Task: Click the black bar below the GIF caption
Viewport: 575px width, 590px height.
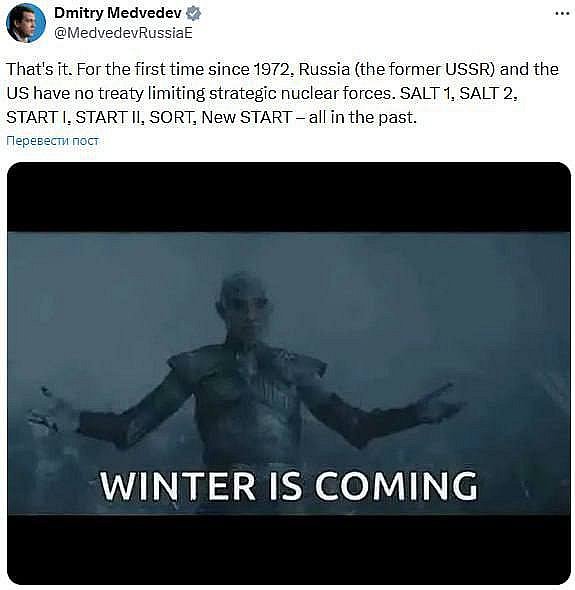Action: [x=289, y=549]
